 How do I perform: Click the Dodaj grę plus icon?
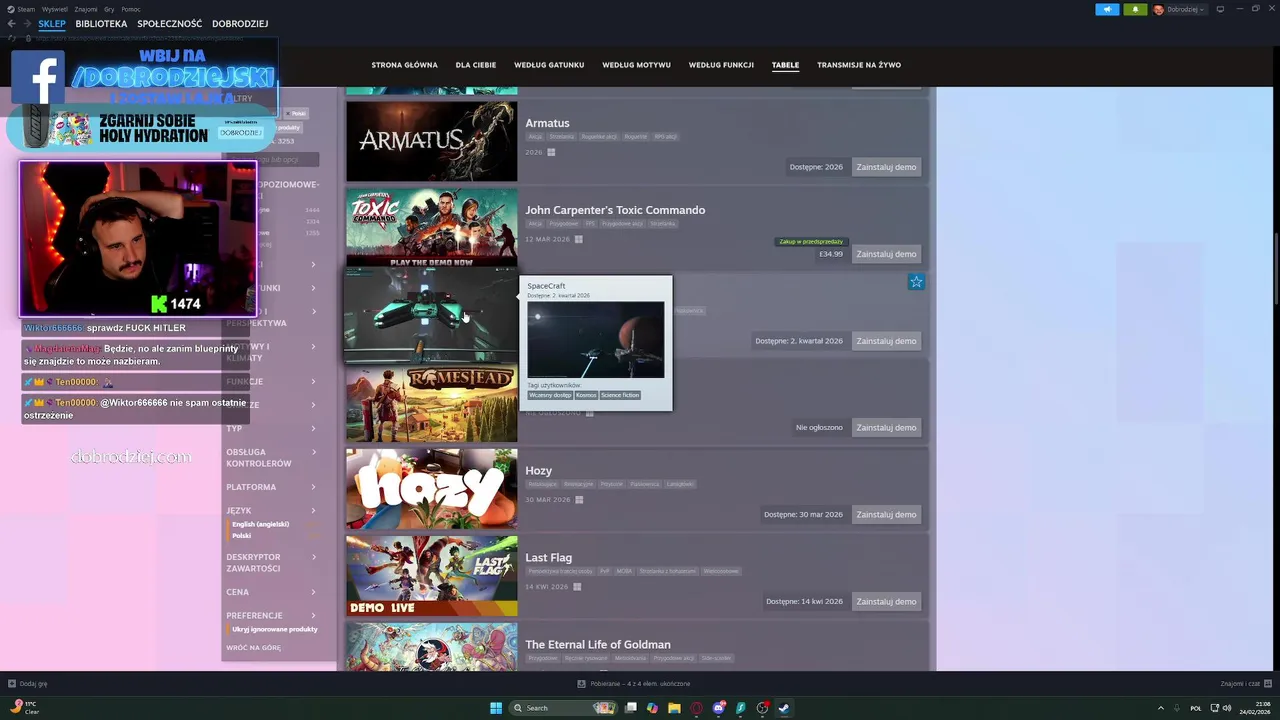tap(12, 684)
